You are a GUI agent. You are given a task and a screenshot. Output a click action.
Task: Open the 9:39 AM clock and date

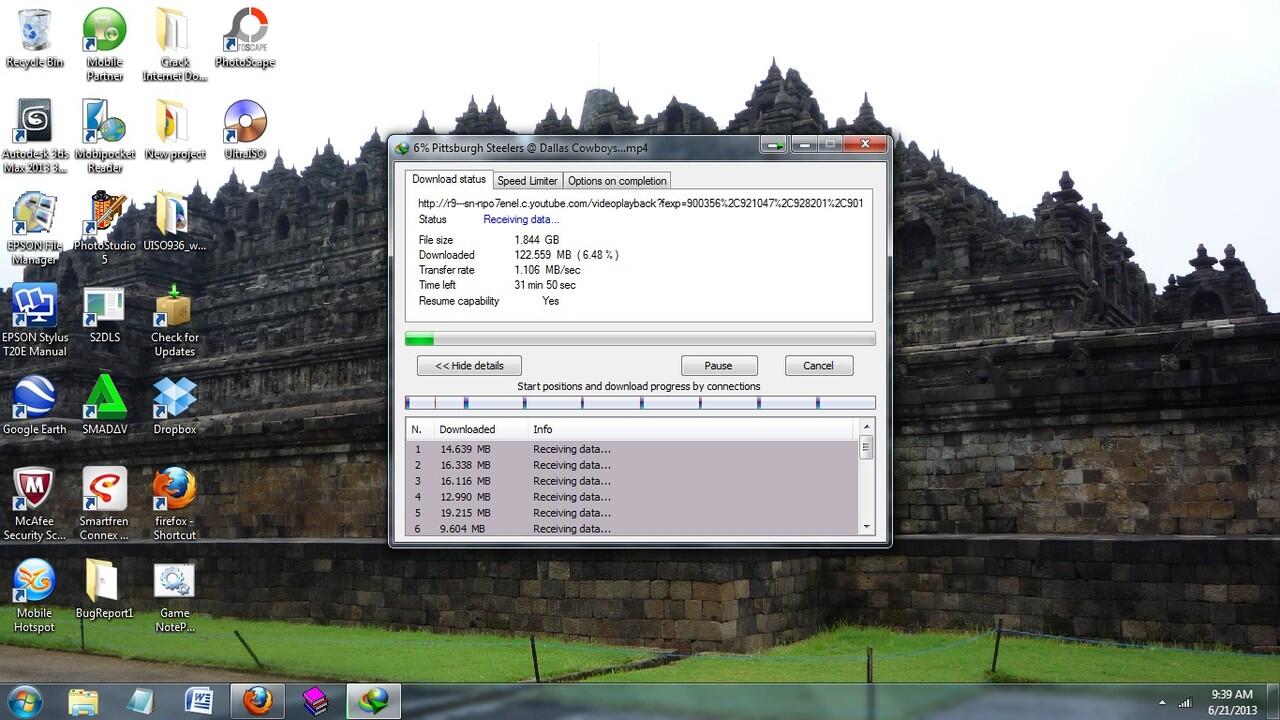click(x=1231, y=701)
